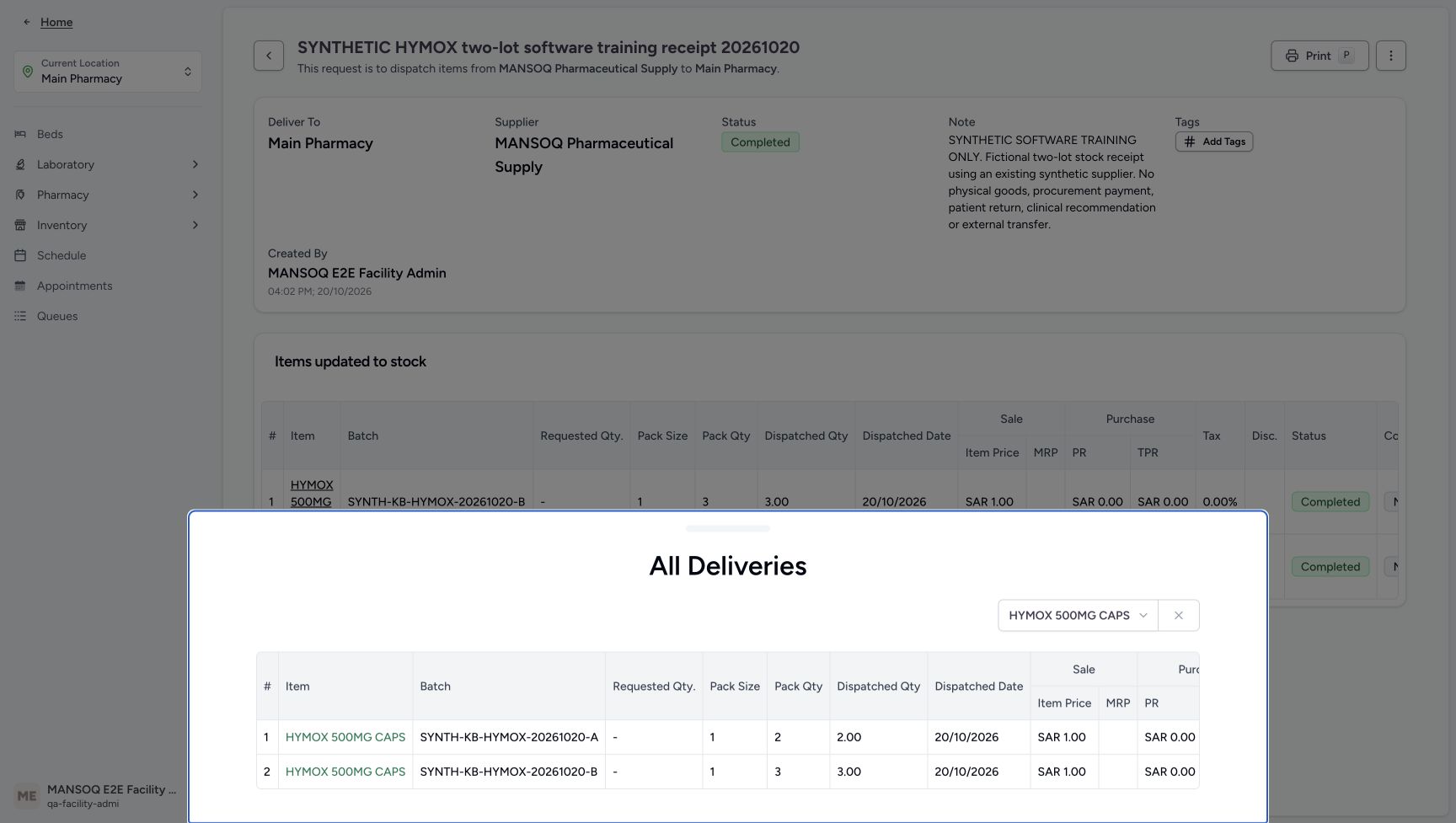Image resolution: width=1456 pixels, height=823 pixels.
Task: Click the ME user avatar
Action: (27, 796)
